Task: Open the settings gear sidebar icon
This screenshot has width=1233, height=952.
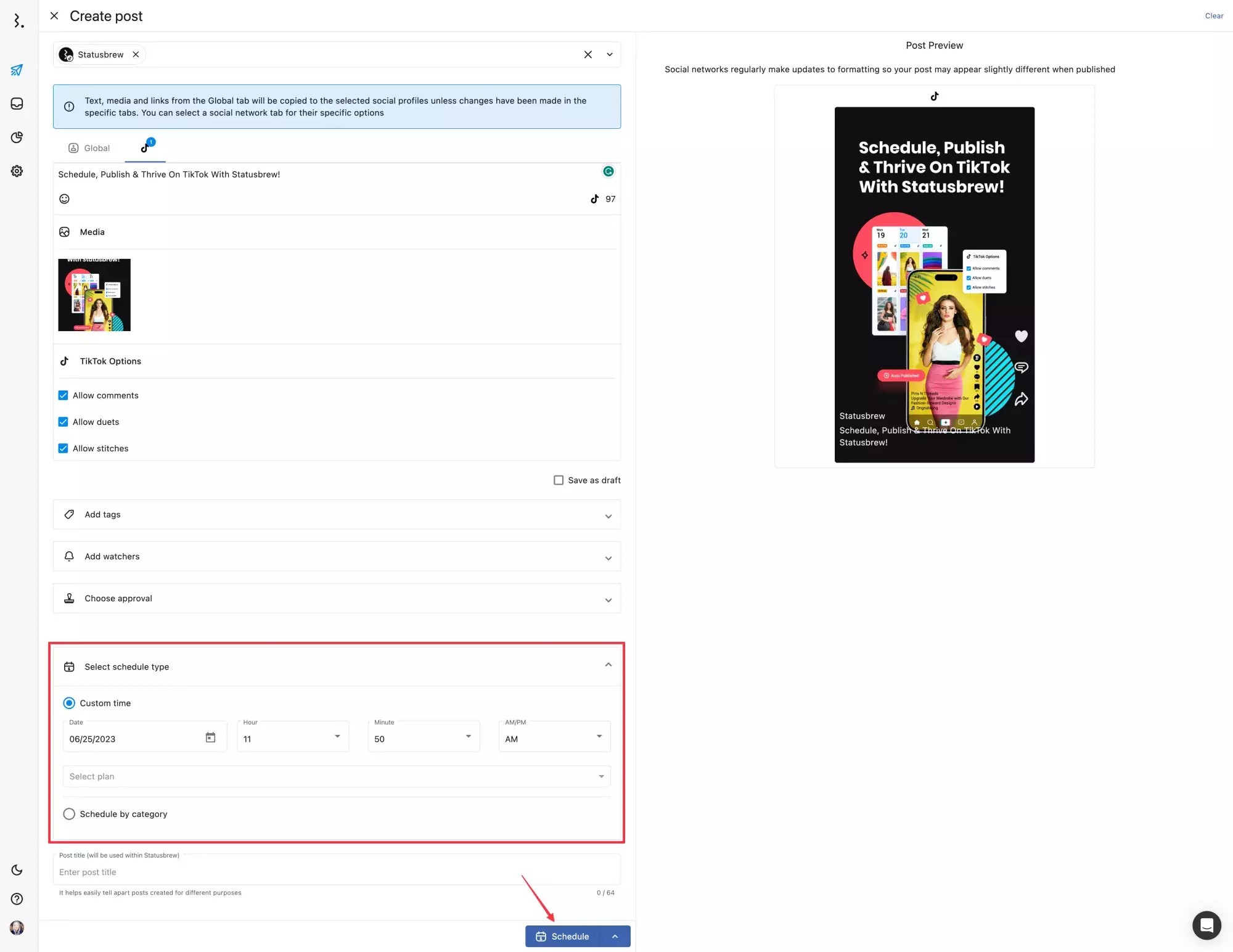Action: coord(17,171)
